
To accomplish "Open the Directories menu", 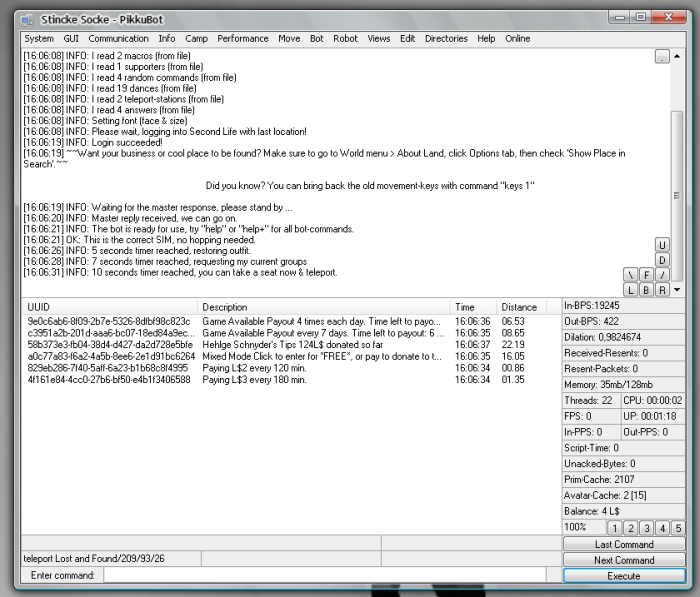I will pos(446,39).
